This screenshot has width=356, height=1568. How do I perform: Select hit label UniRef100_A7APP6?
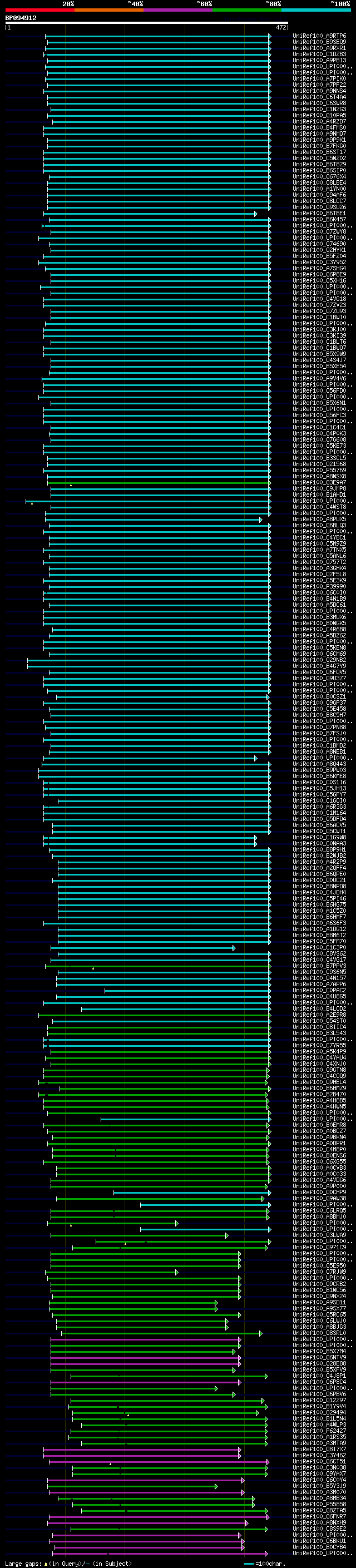[319, 985]
